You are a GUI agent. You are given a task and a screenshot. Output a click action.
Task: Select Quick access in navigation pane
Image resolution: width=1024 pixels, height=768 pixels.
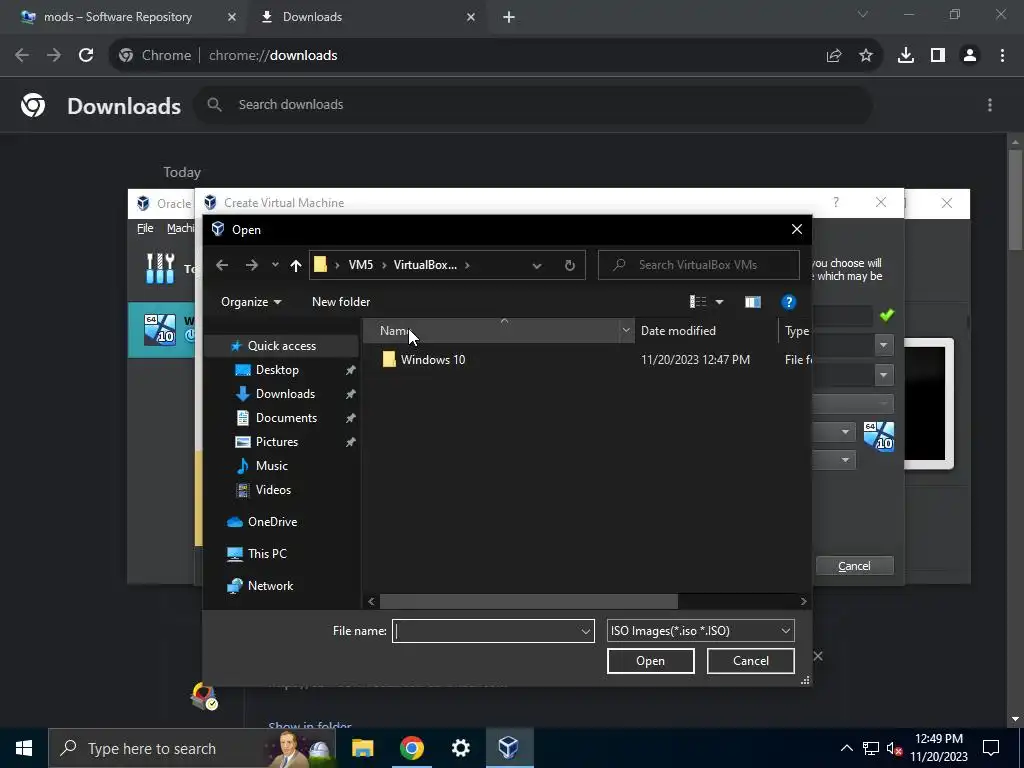pos(281,345)
